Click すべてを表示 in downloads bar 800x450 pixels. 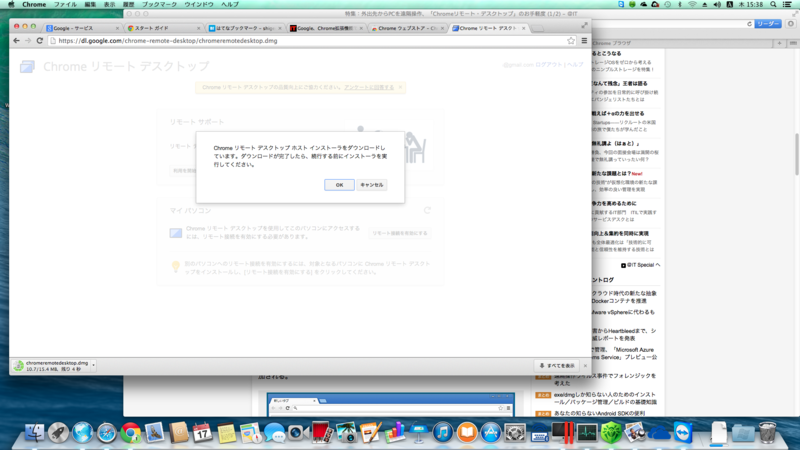click(557, 366)
